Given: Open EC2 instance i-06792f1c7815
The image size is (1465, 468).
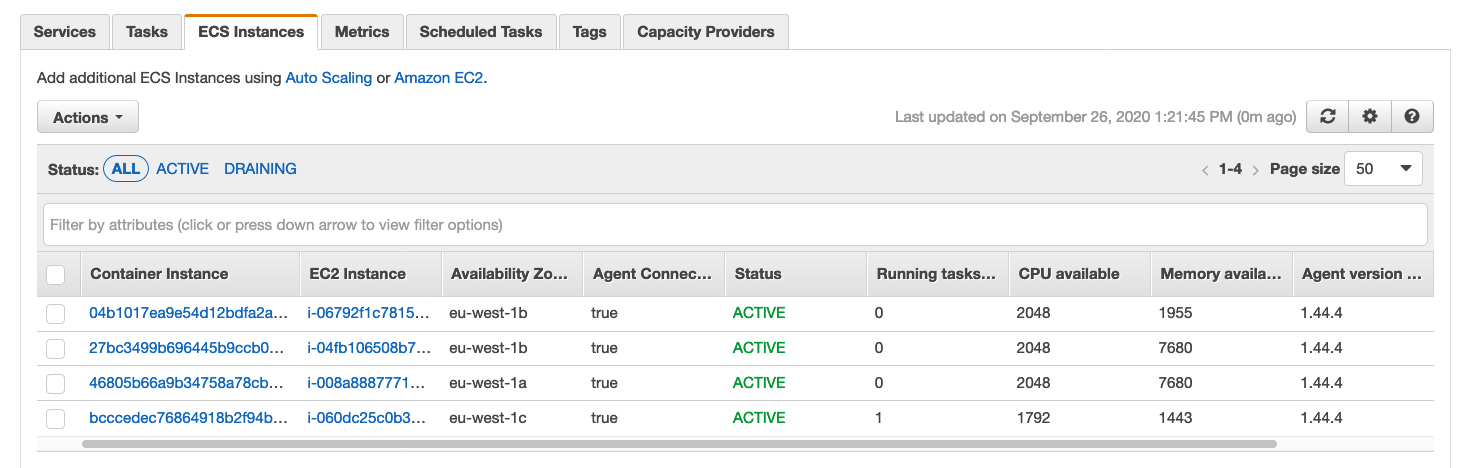Looking at the screenshot, I should [370, 313].
